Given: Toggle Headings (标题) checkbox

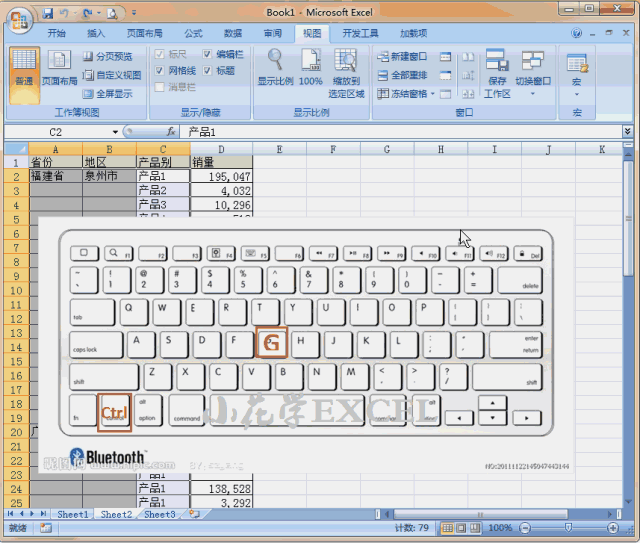Looking at the screenshot, I should point(207,70).
